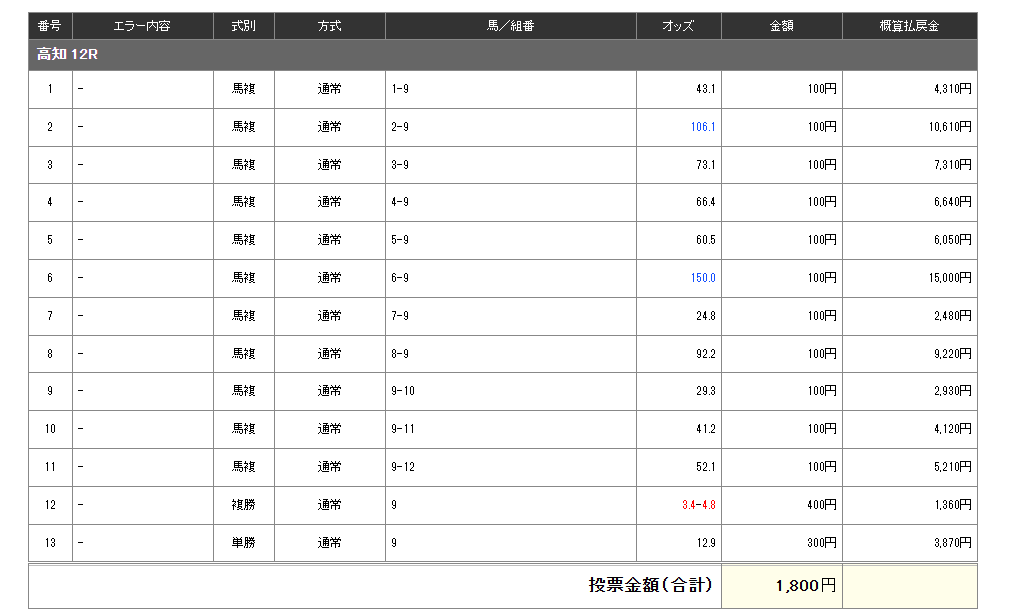Screen dimensions: 1020x612
Task: Select the 400円 amount cell
Action: click(782, 505)
